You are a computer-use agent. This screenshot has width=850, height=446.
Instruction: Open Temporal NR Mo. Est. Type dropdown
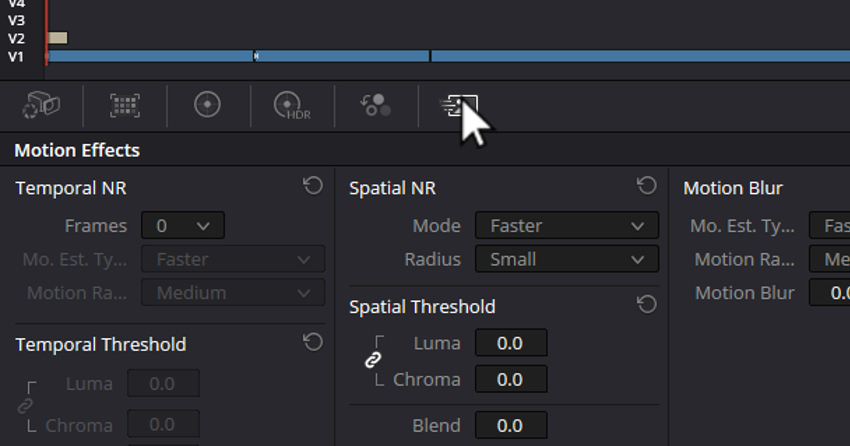click(x=233, y=259)
